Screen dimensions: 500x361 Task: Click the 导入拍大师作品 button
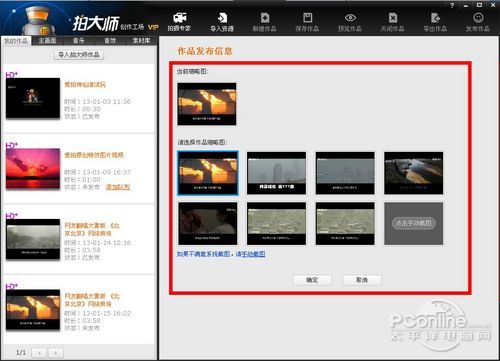(x=79, y=55)
